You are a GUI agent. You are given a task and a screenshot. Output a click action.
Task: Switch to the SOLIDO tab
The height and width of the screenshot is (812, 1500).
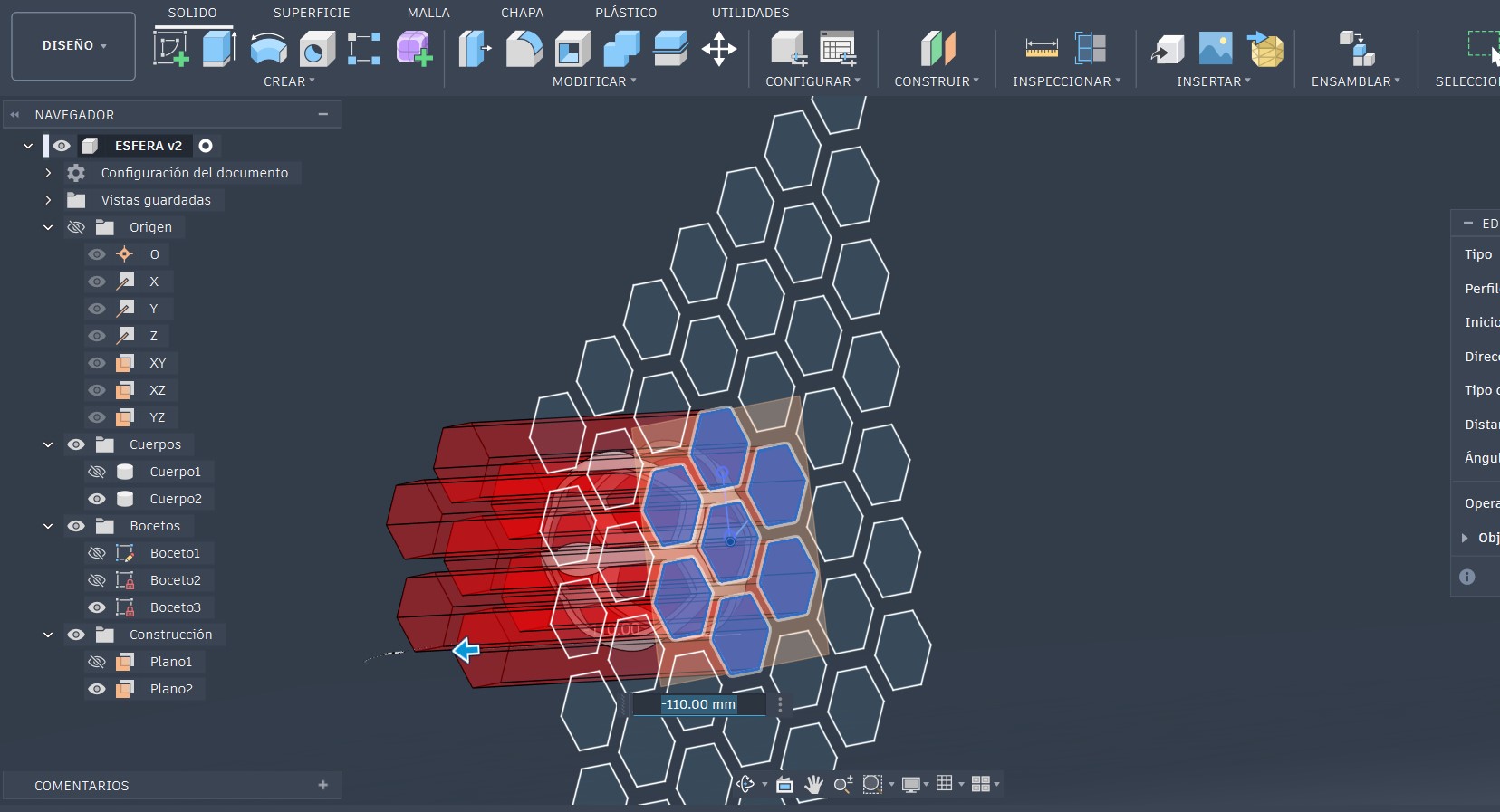pyautogui.click(x=192, y=13)
